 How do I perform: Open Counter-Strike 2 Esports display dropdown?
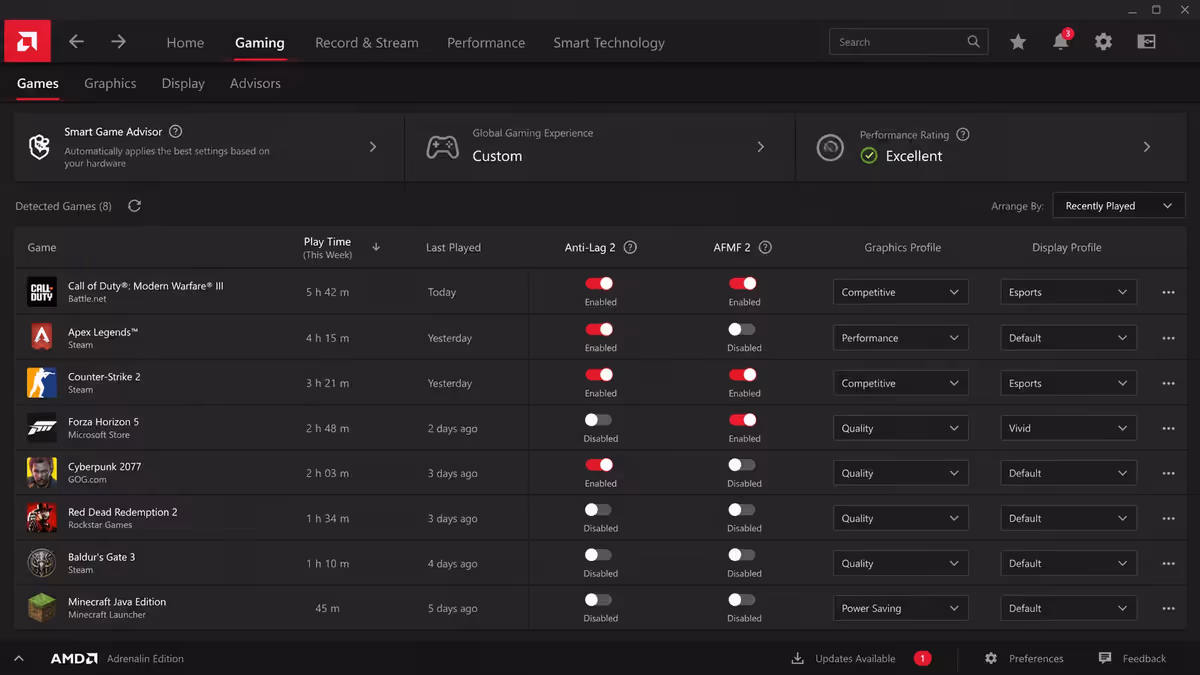tap(1068, 383)
